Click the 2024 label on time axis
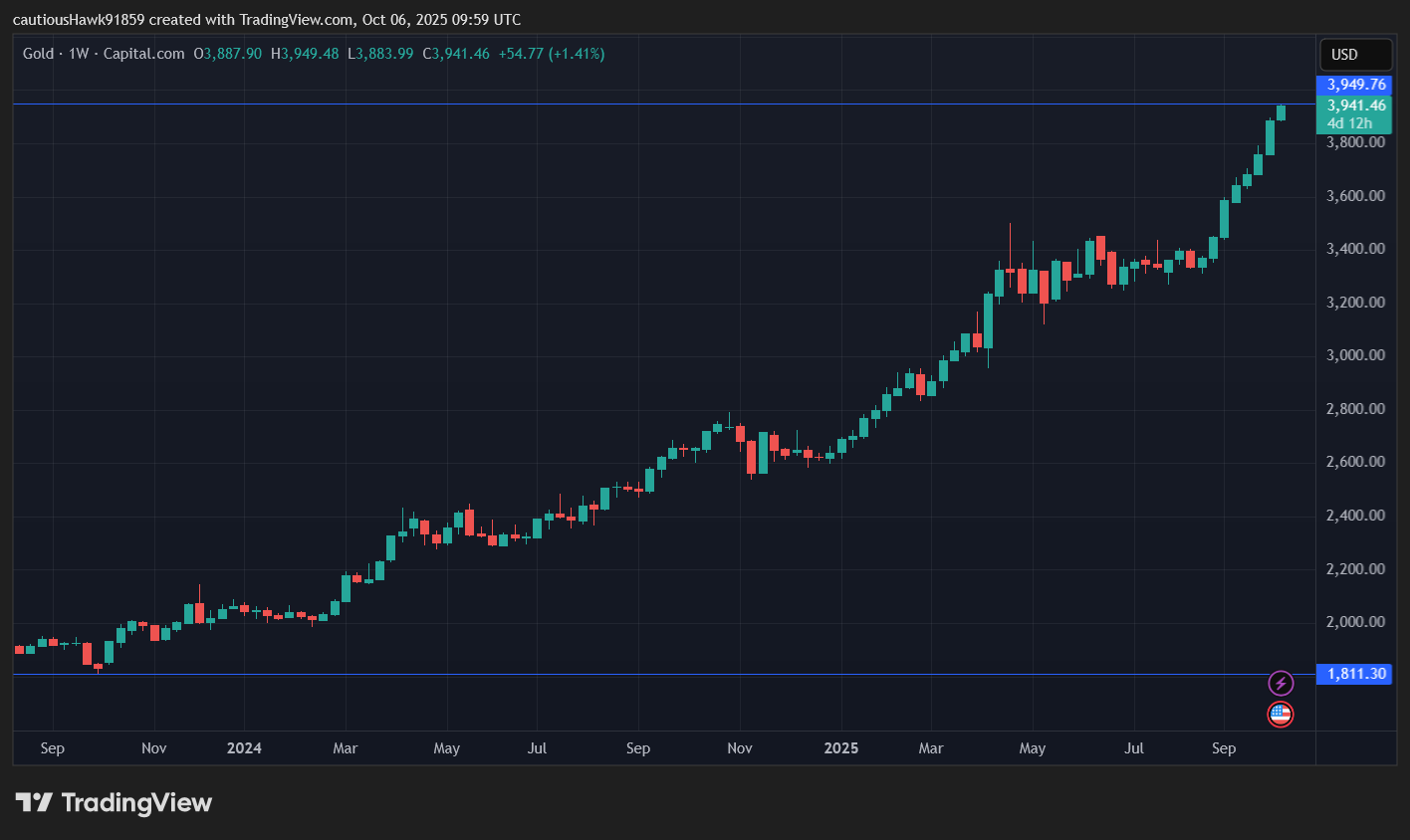Screen dimensions: 1410x840 [x=244, y=748]
